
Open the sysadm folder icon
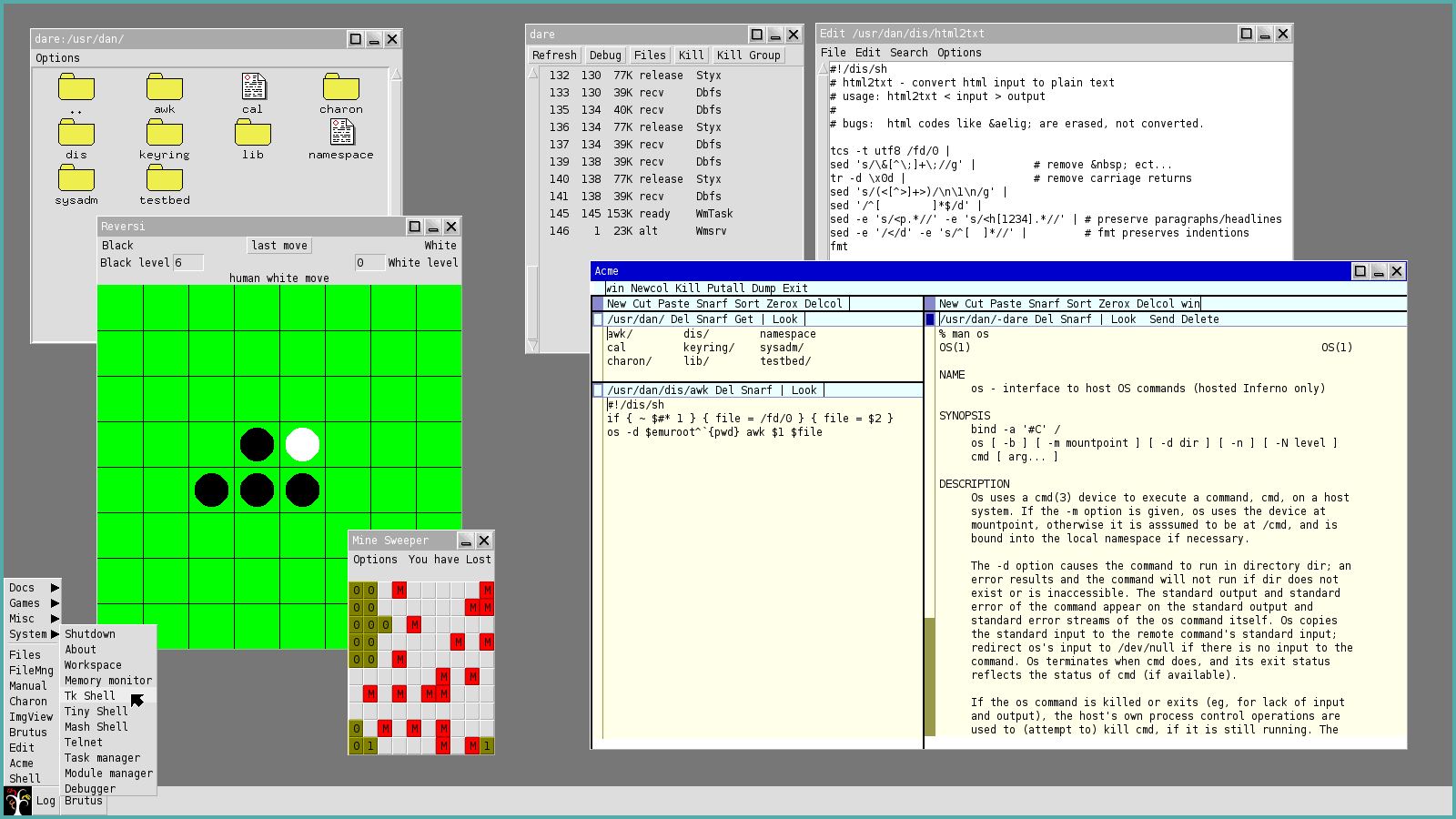click(76, 179)
